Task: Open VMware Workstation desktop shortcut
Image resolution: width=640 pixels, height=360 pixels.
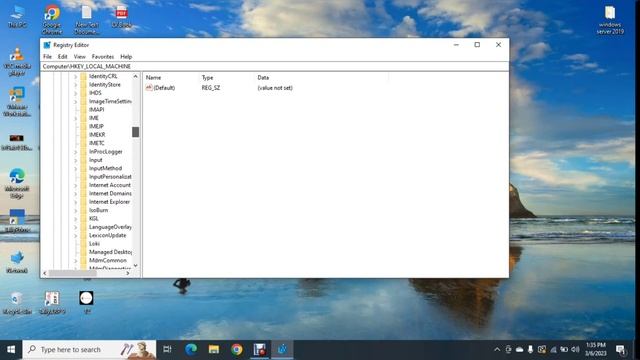Action: (17, 102)
